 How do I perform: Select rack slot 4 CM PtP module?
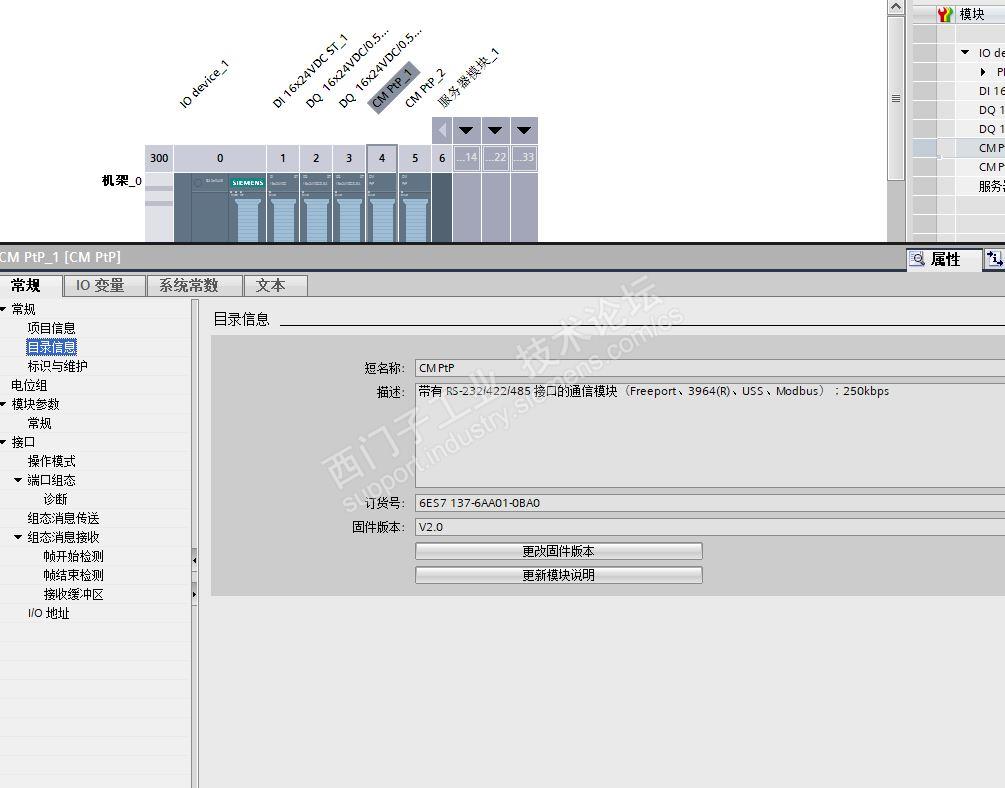coord(382,207)
